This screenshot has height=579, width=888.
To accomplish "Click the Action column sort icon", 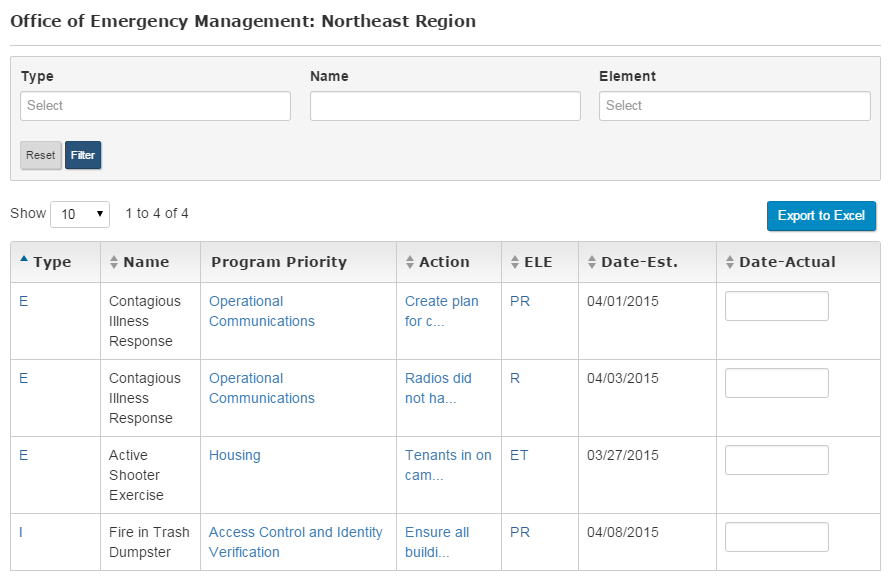I will click(410, 262).
